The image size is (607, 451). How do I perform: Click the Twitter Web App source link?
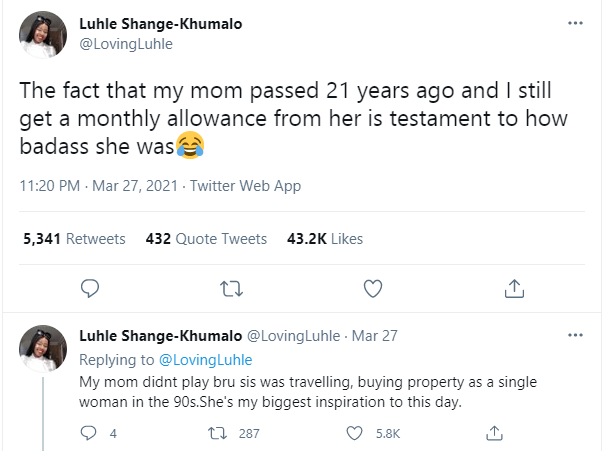click(x=245, y=186)
